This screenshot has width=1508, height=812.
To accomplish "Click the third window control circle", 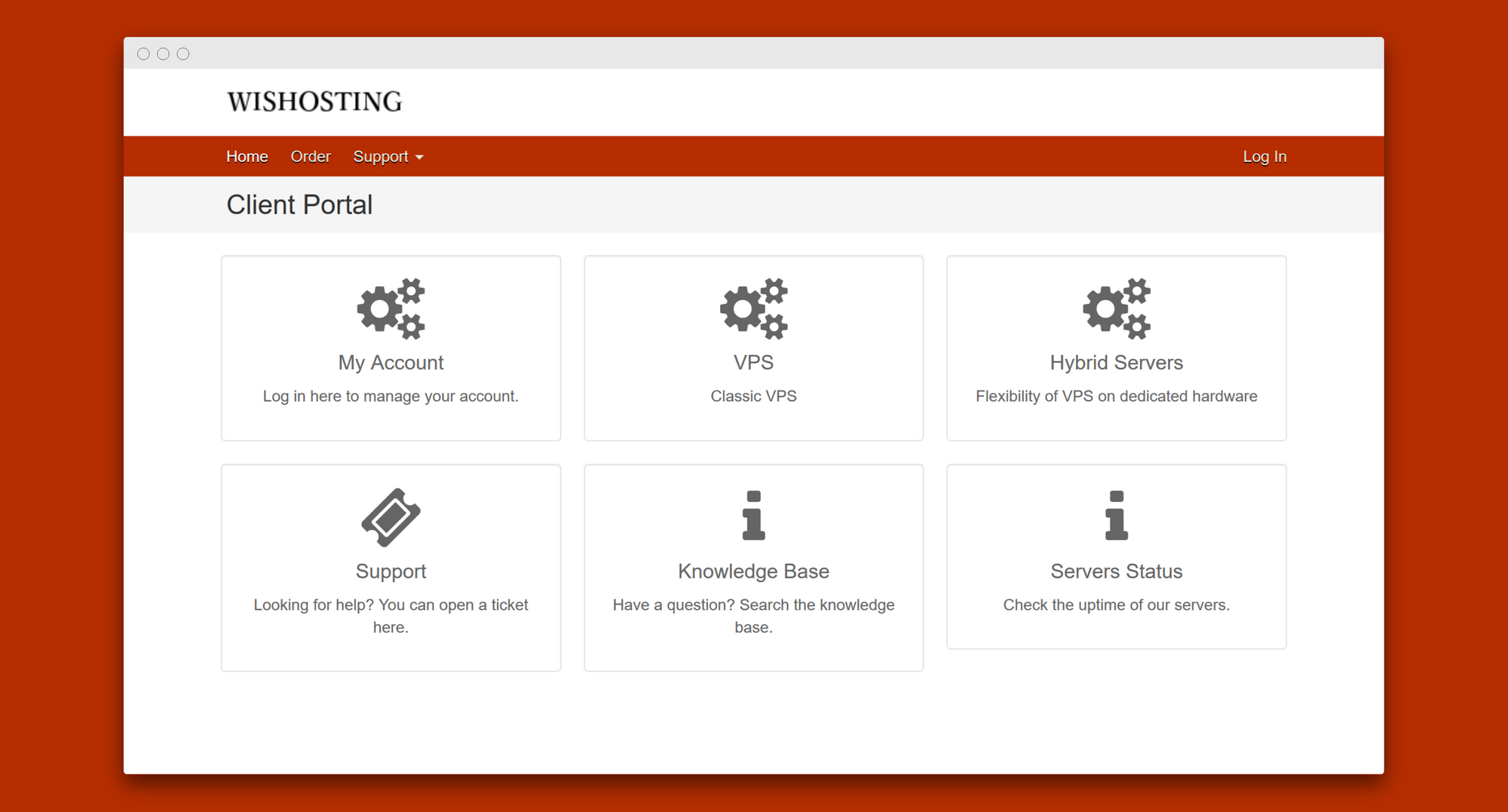I will pyautogui.click(x=183, y=54).
